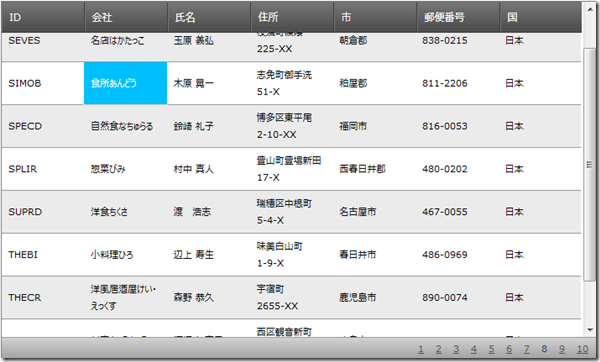The height and width of the screenshot is (362, 600).
Task: Sort by the ID column header
Action: click(x=43, y=17)
